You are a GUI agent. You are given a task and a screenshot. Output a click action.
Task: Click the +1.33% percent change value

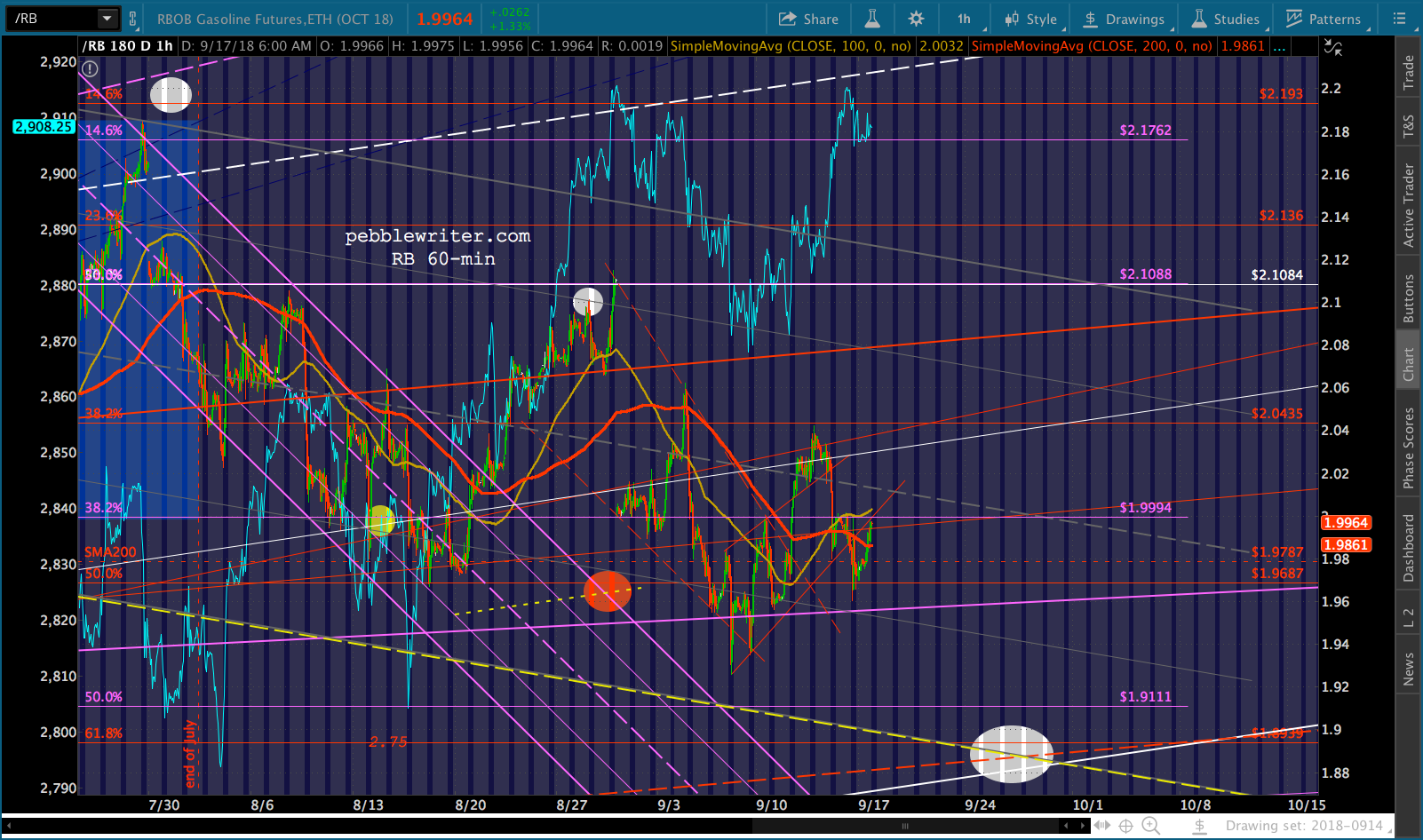click(510, 27)
